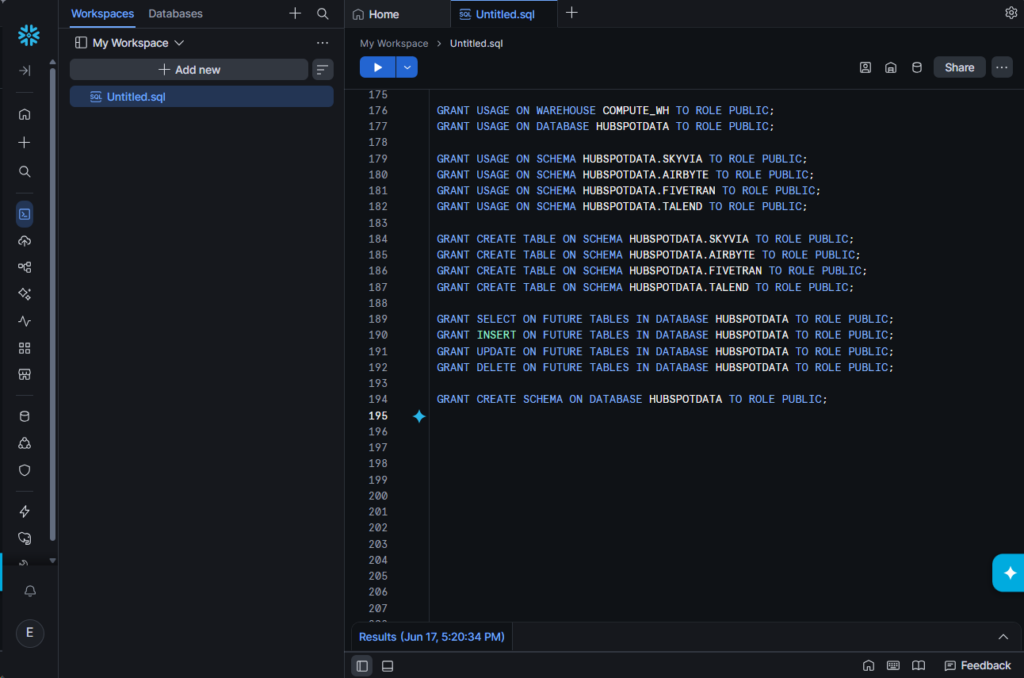The width and height of the screenshot is (1024, 678).
Task: Open a new tab with plus button
Action: [571, 13]
